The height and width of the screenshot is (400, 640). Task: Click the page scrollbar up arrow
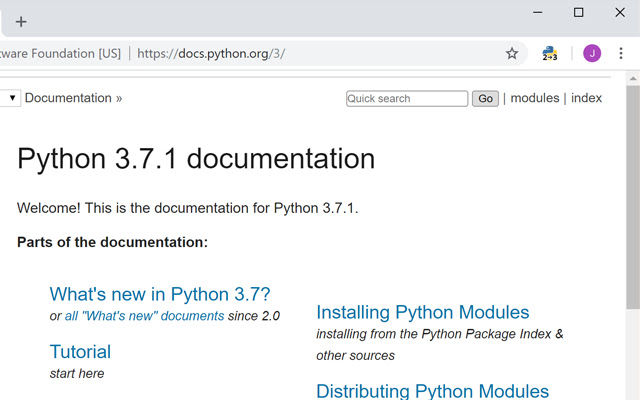tap(633, 78)
